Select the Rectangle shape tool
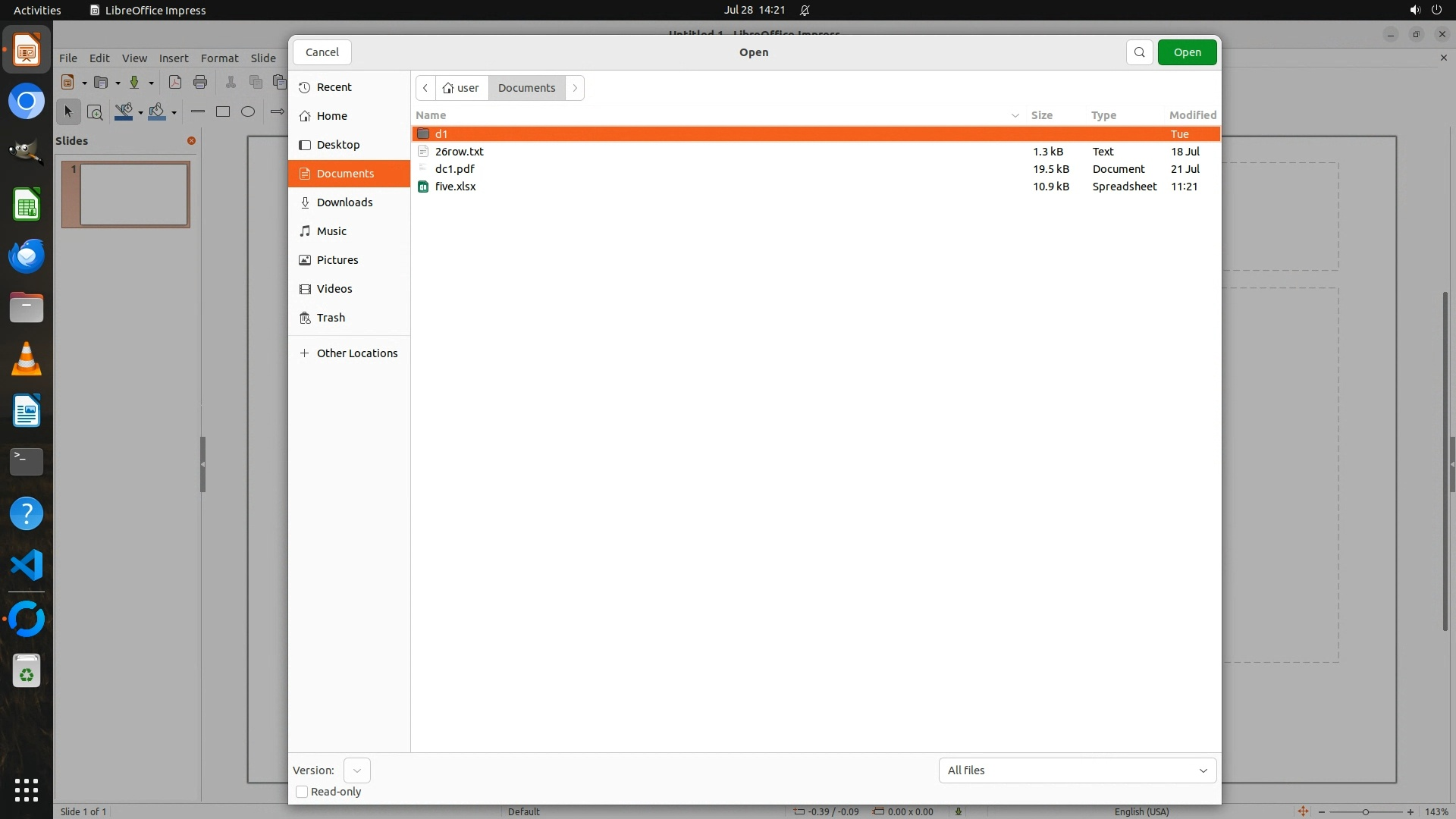Screen dimensions: 1456x819 pyautogui.click(x=223, y=111)
